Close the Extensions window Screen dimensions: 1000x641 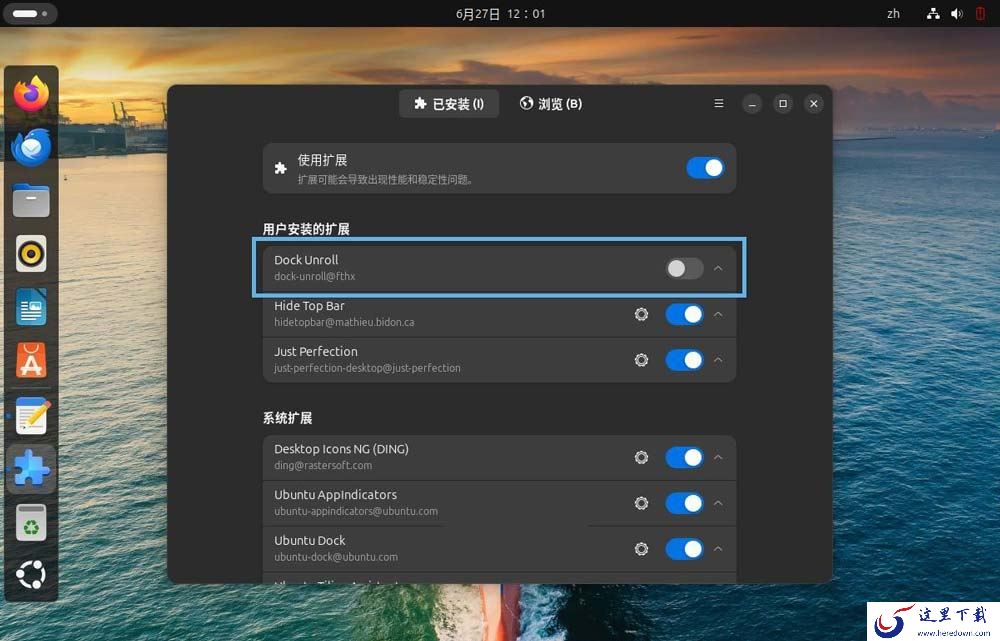[x=813, y=103]
